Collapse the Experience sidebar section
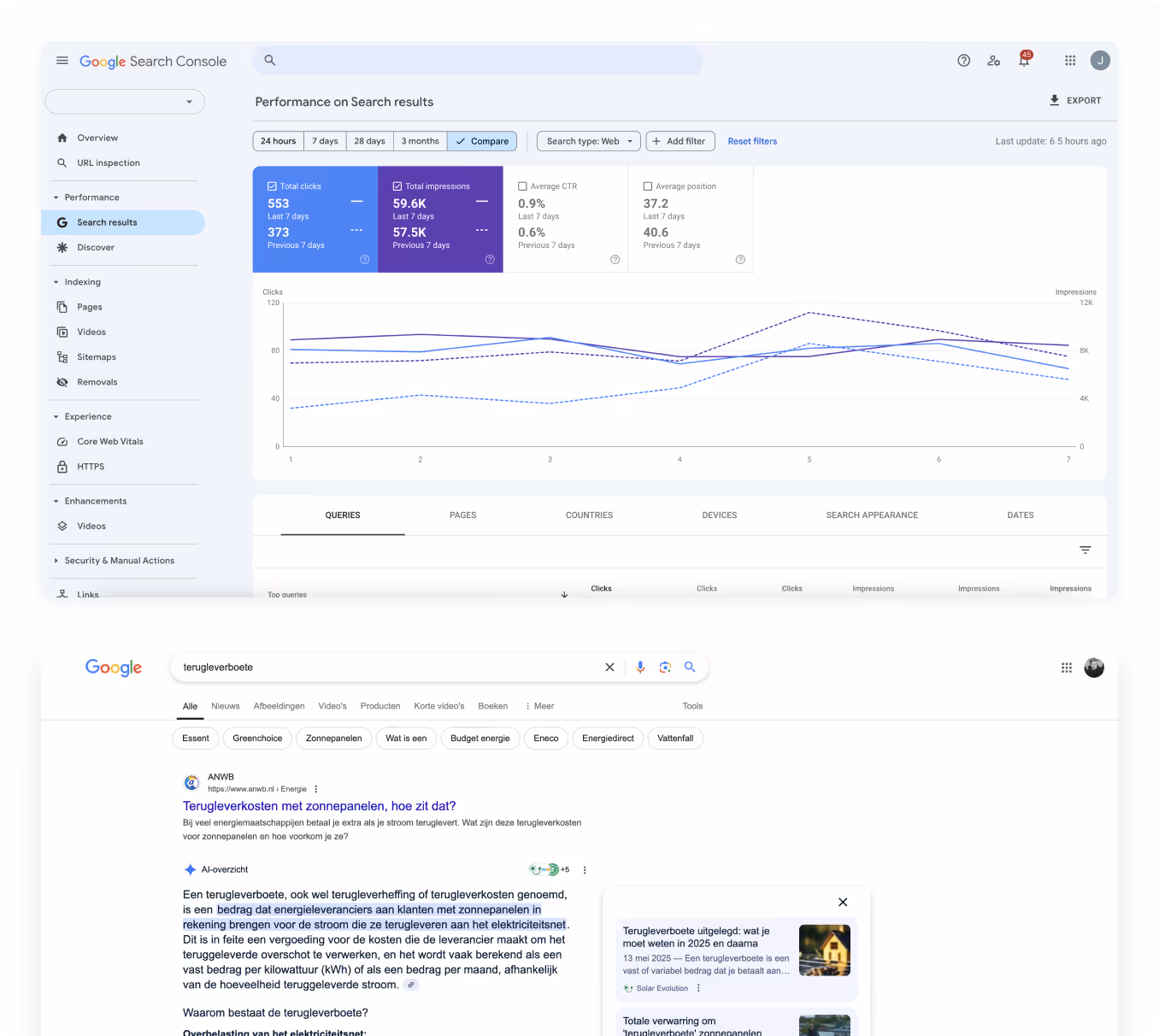 (x=56, y=417)
